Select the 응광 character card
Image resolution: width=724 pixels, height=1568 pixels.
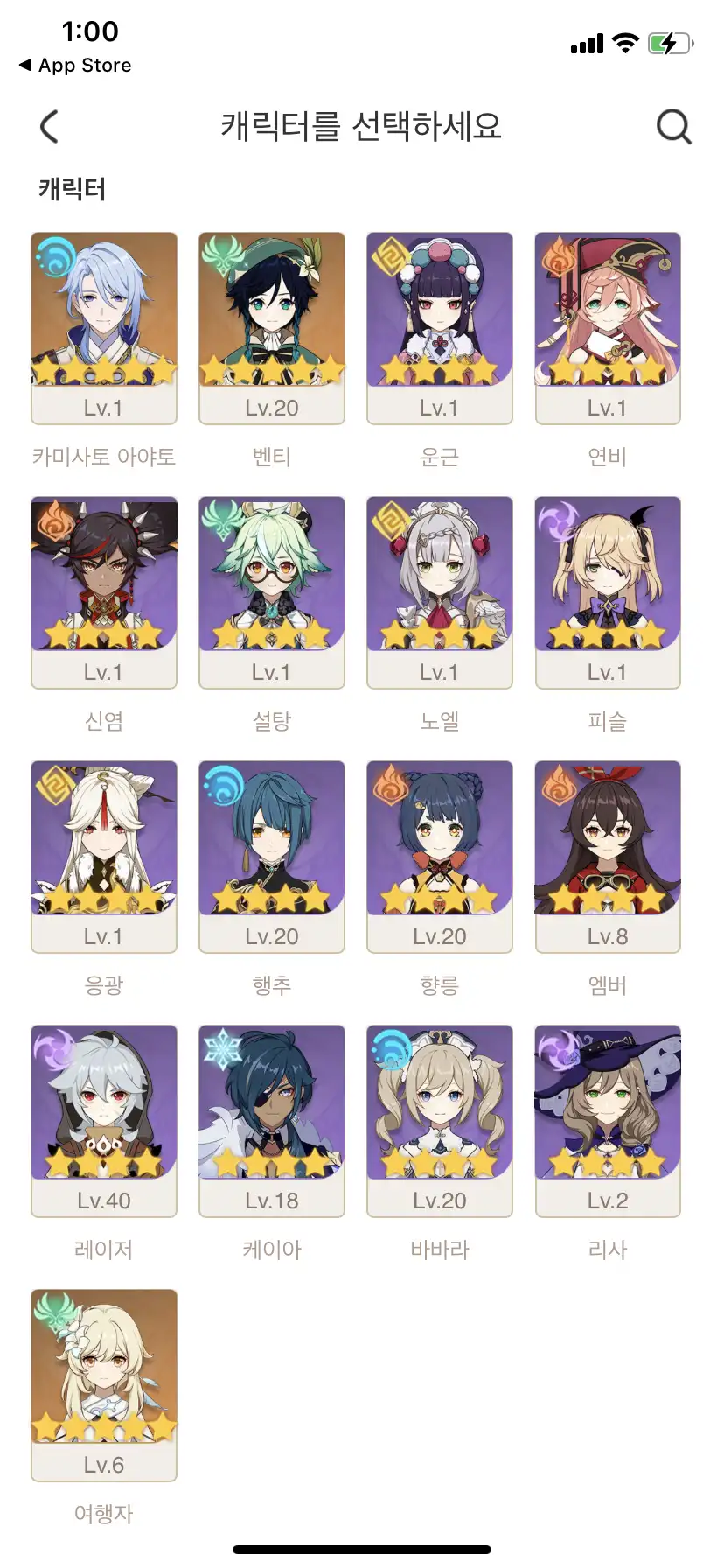tap(104, 857)
